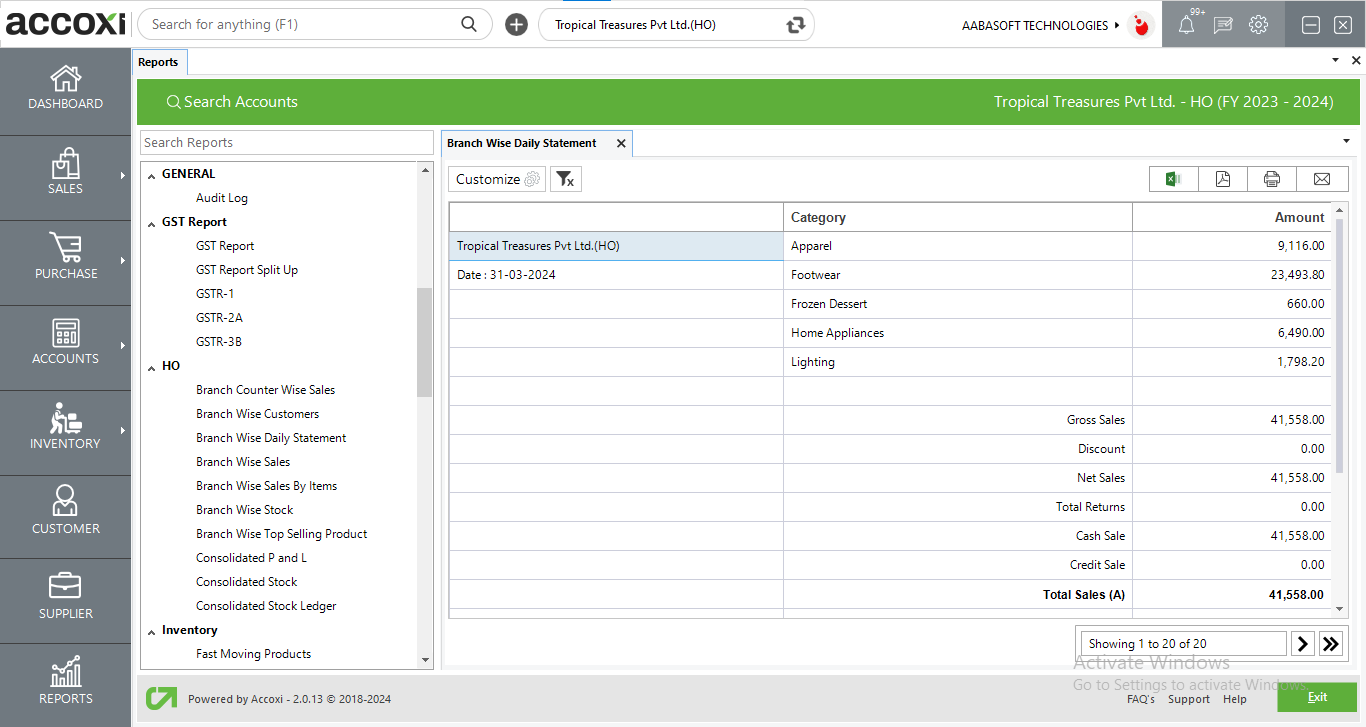Export report as PDF

coord(1222,179)
